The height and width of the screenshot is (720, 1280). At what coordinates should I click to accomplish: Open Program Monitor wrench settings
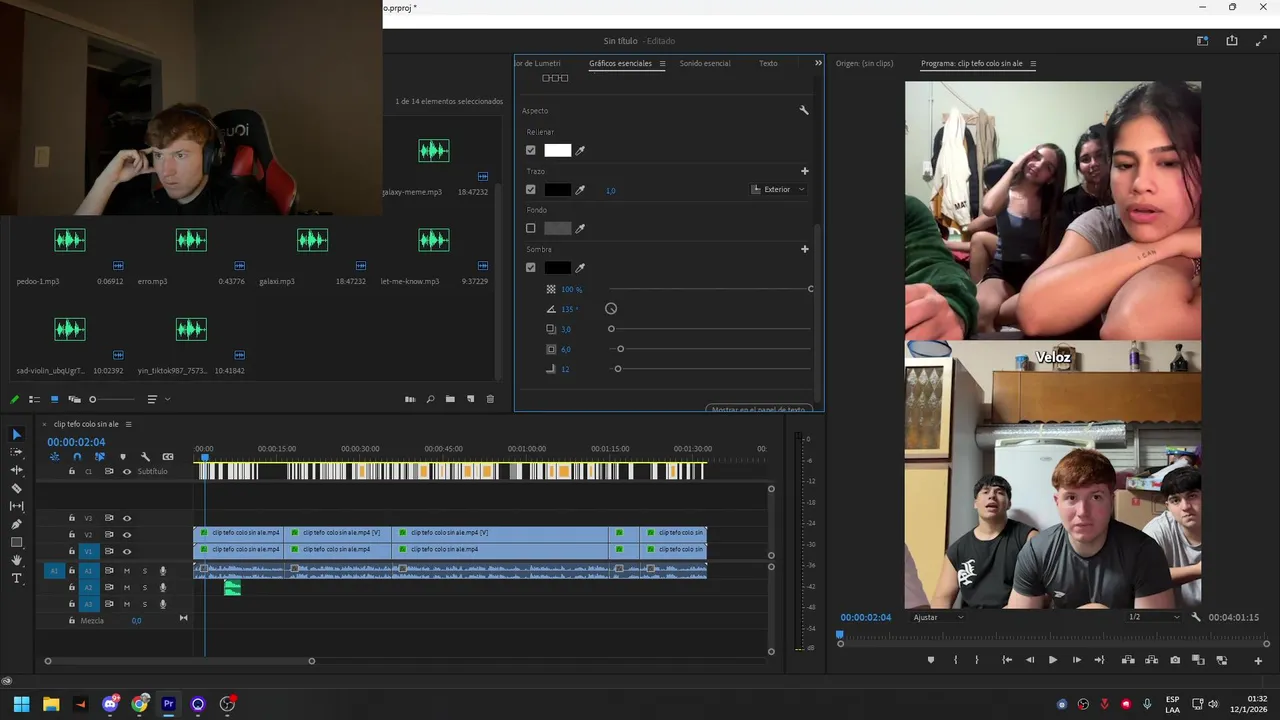[x=1196, y=617]
